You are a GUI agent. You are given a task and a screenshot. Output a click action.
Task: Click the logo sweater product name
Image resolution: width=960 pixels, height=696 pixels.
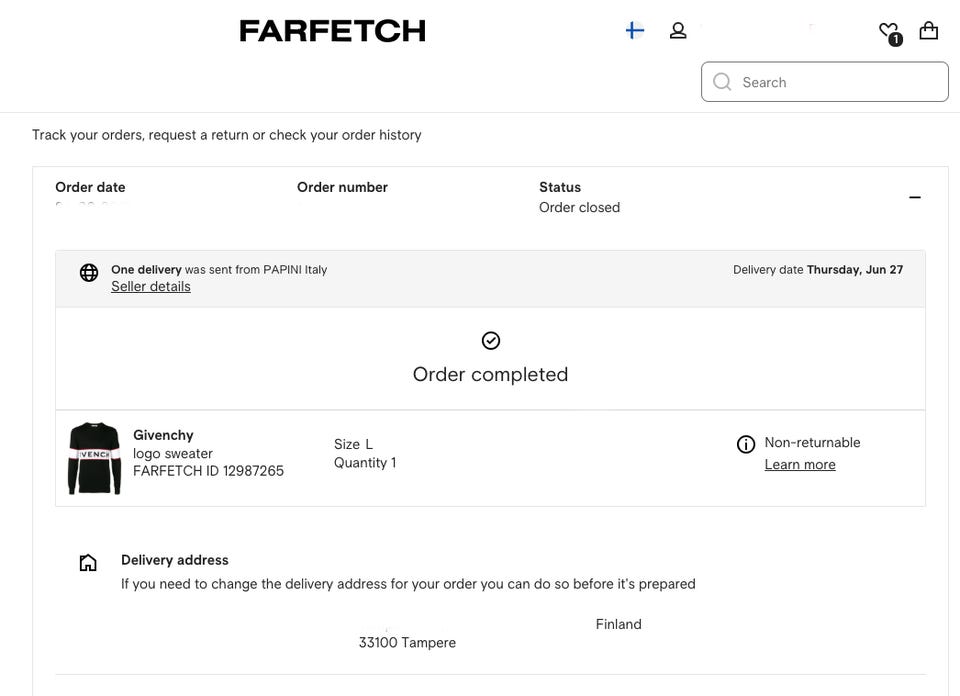click(173, 453)
